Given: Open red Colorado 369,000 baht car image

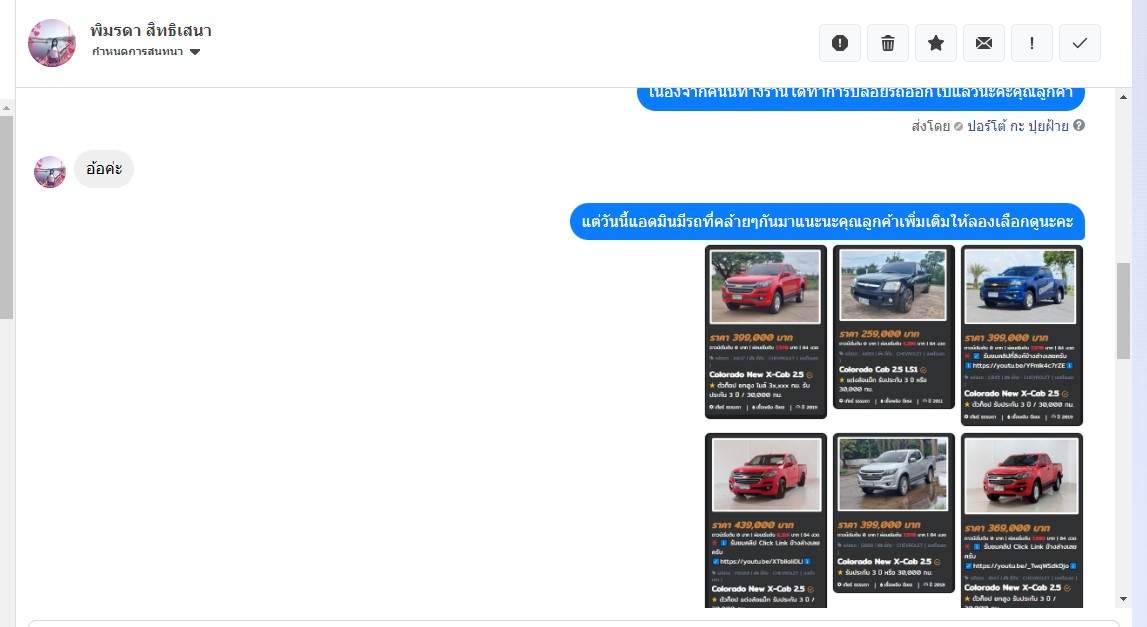Looking at the screenshot, I should click(x=1021, y=520).
